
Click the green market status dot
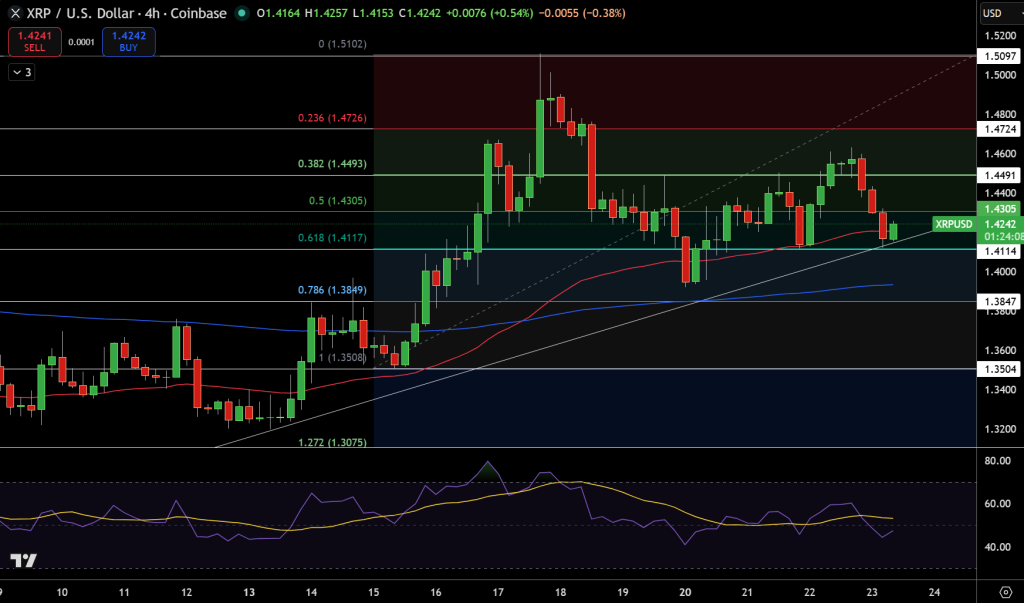pos(241,14)
